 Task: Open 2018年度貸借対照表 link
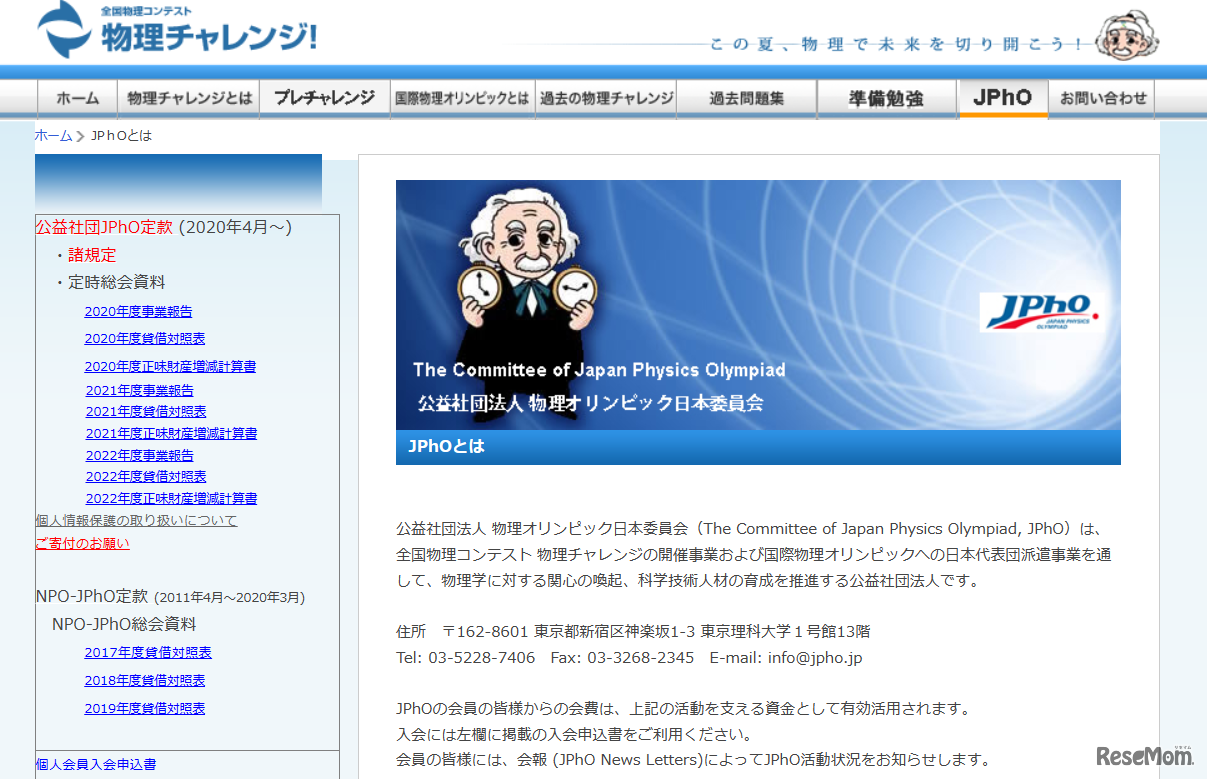click(x=145, y=680)
